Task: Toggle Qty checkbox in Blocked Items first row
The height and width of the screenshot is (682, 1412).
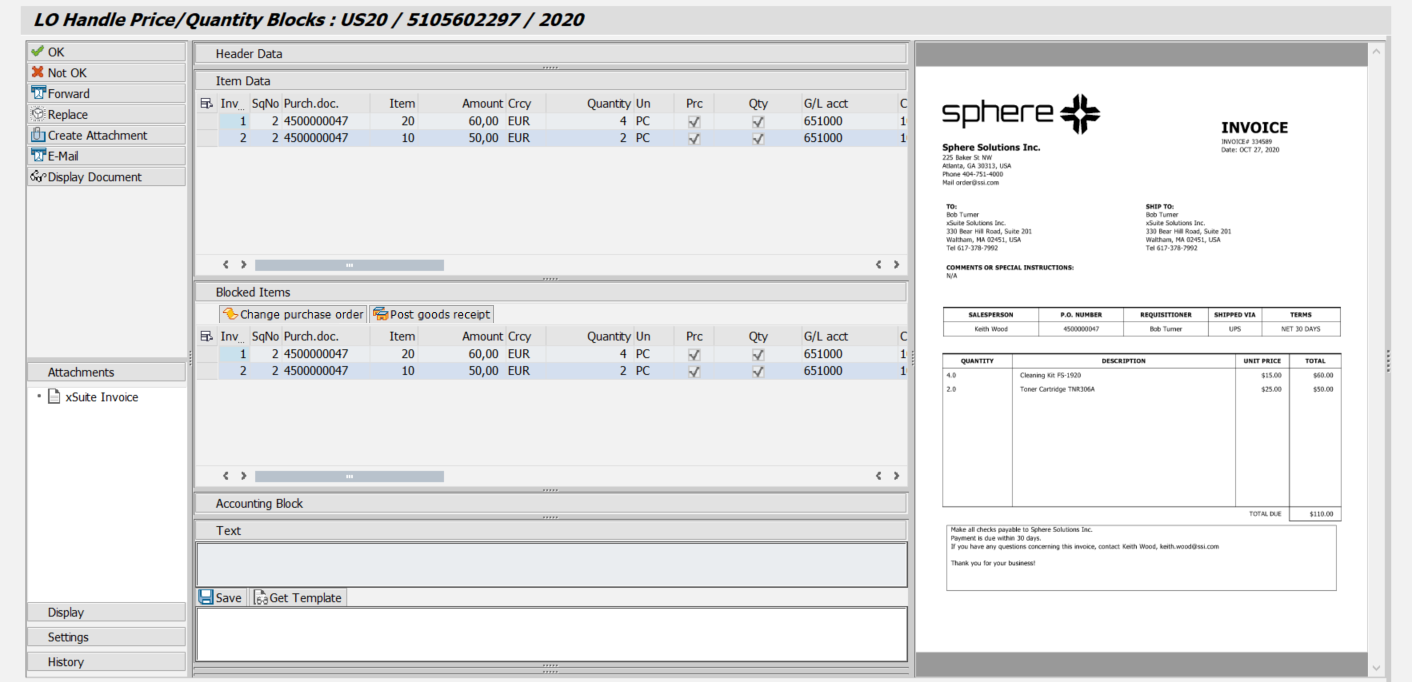Action: (758, 354)
